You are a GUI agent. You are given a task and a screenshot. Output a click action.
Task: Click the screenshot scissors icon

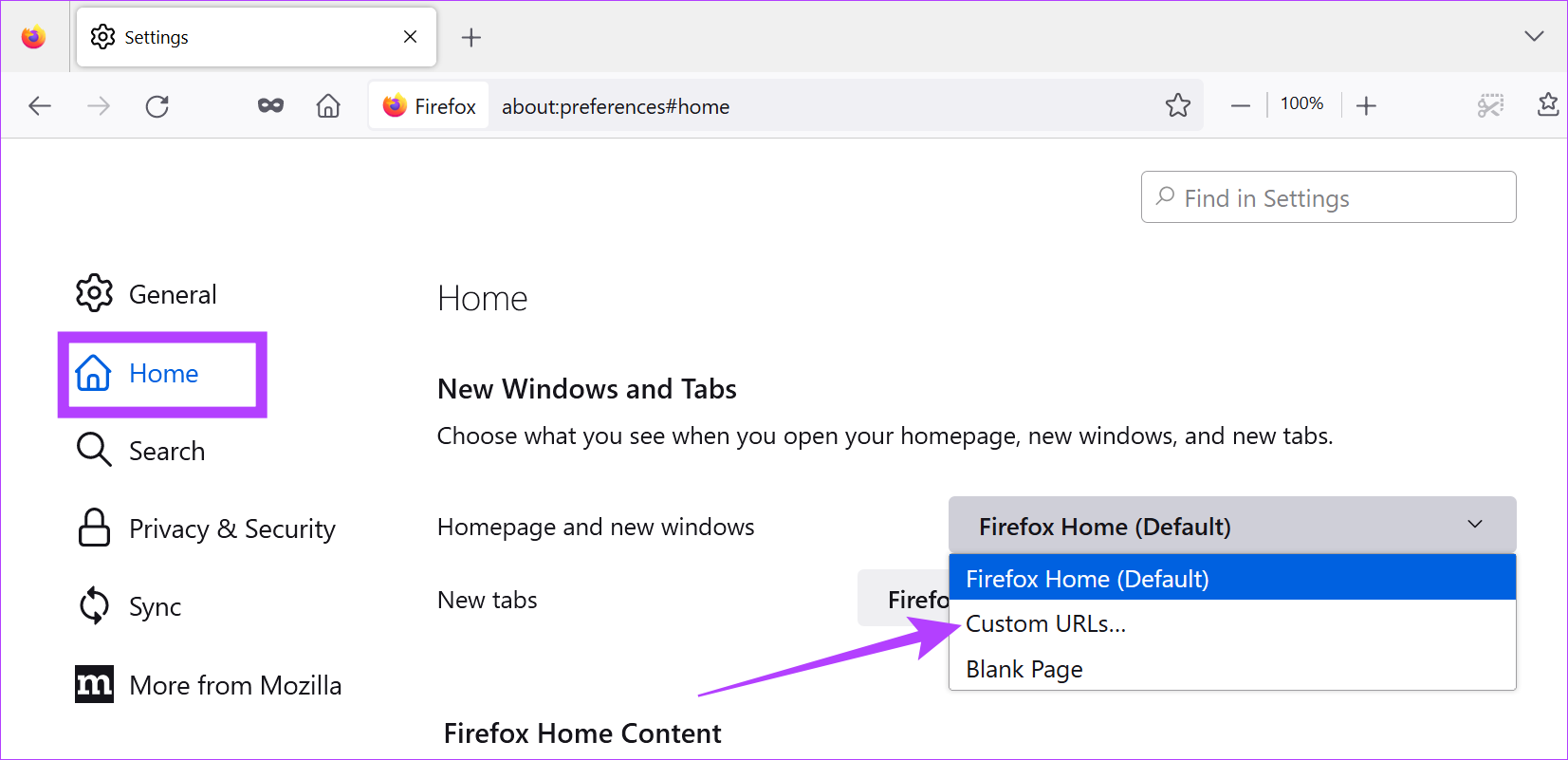click(1490, 105)
